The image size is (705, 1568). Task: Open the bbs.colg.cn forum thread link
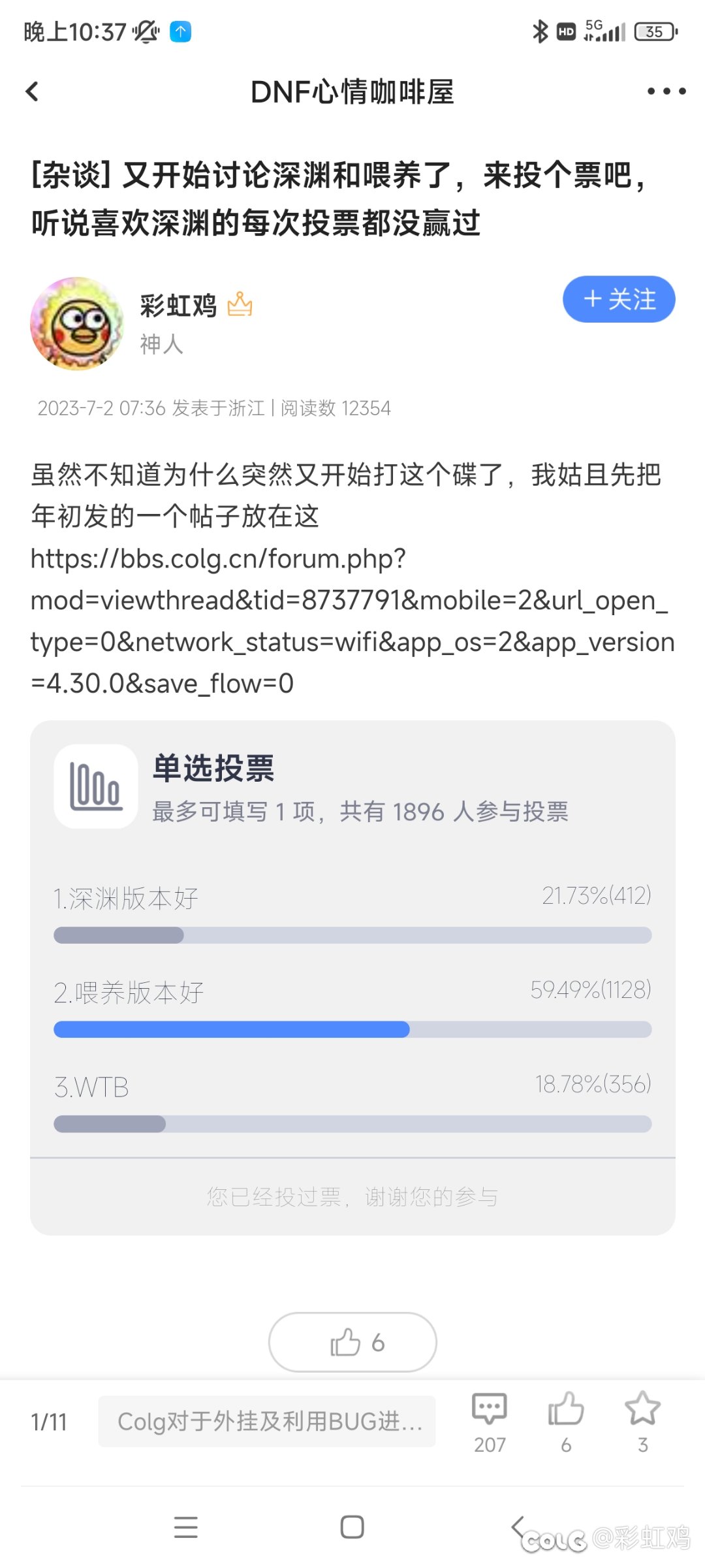[x=352, y=621]
